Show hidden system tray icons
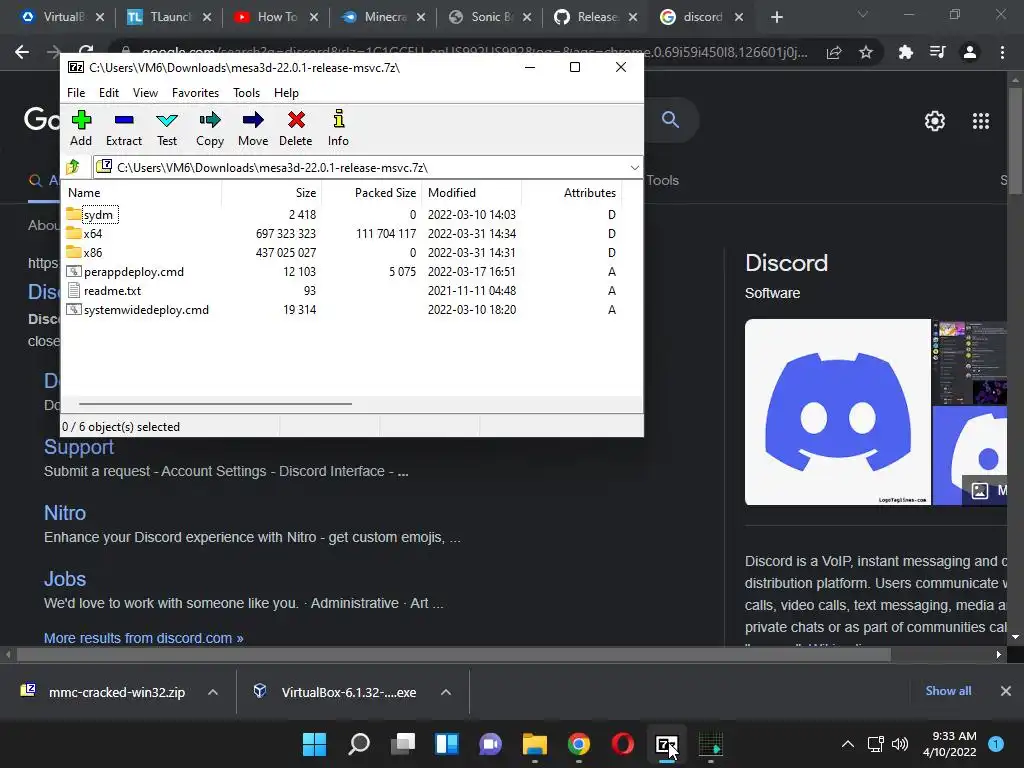This screenshot has height=768, width=1024. pyautogui.click(x=848, y=744)
